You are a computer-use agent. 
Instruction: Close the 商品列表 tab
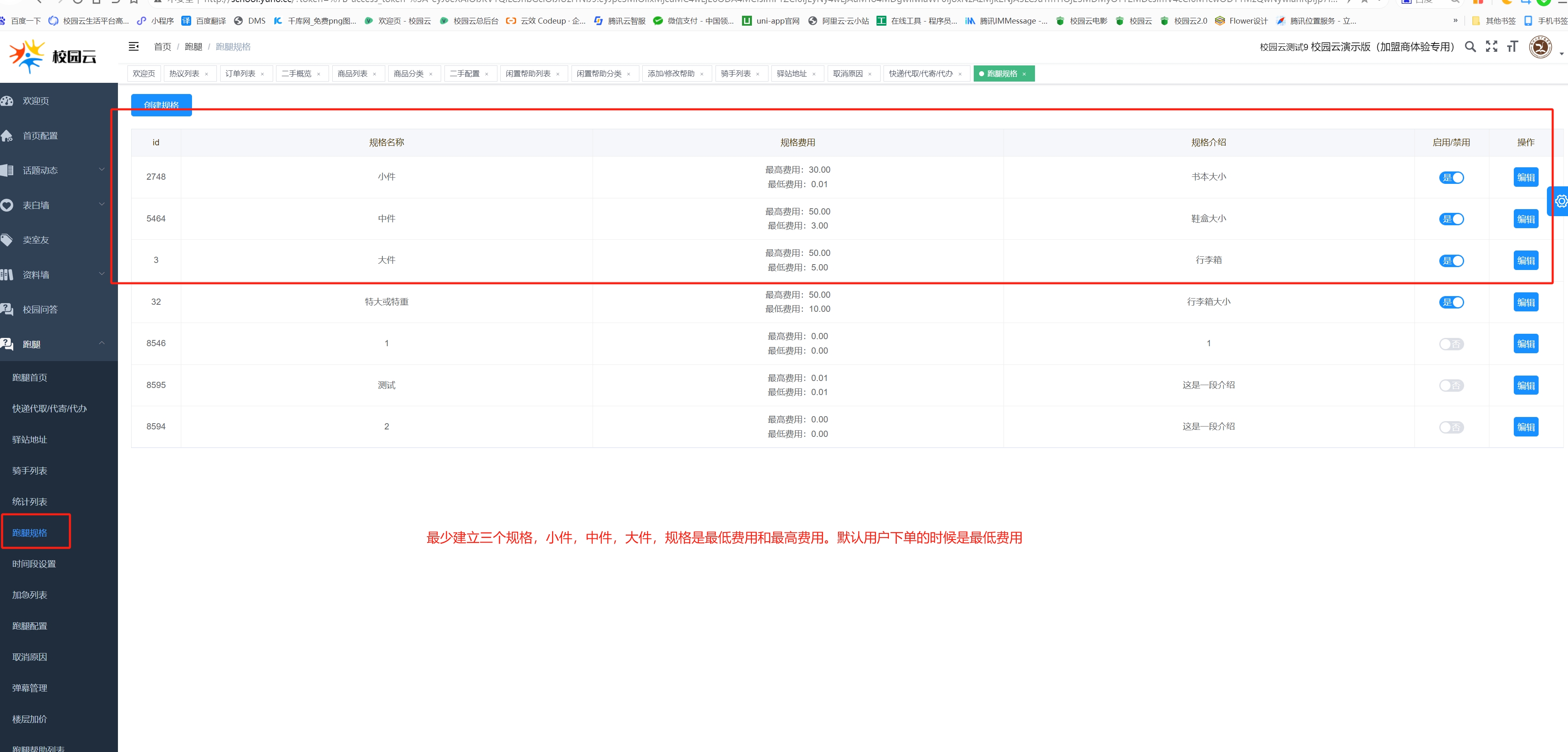375,74
